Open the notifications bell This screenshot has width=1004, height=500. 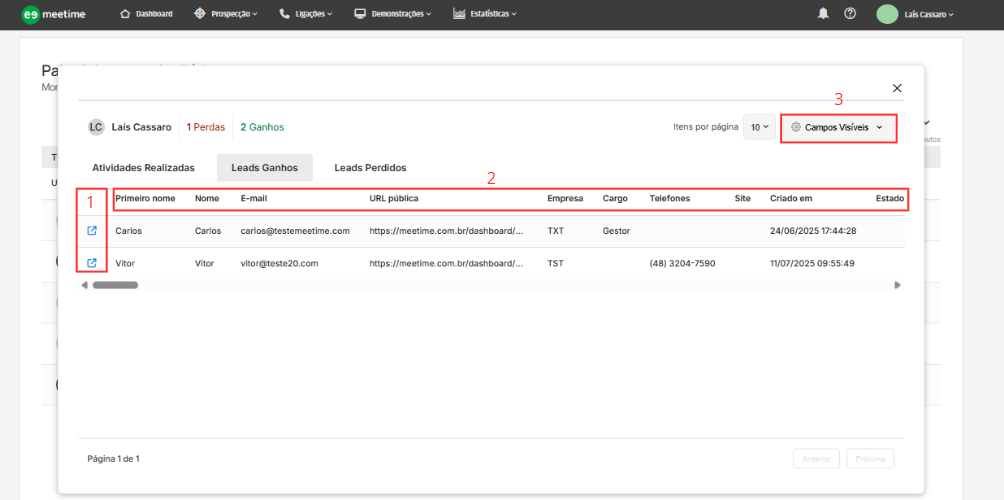pyautogui.click(x=823, y=13)
